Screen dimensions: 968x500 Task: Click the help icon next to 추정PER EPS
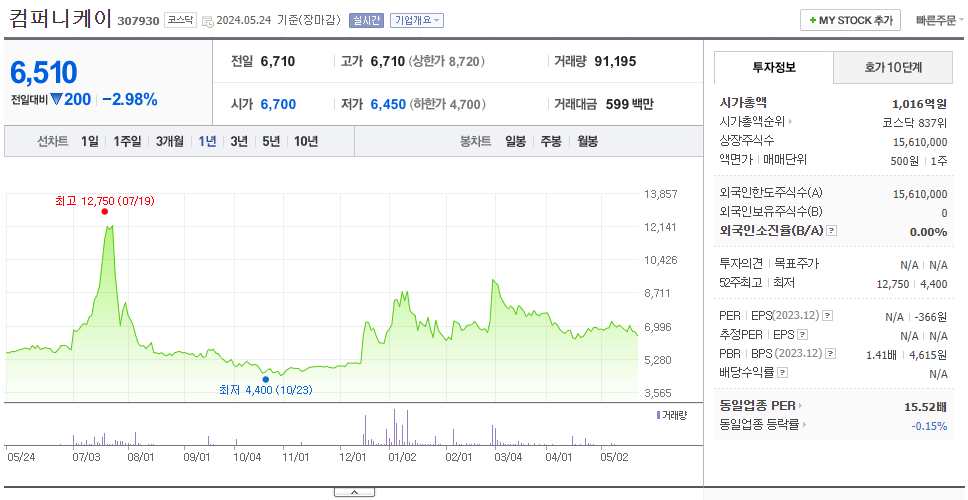(x=803, y=335)
